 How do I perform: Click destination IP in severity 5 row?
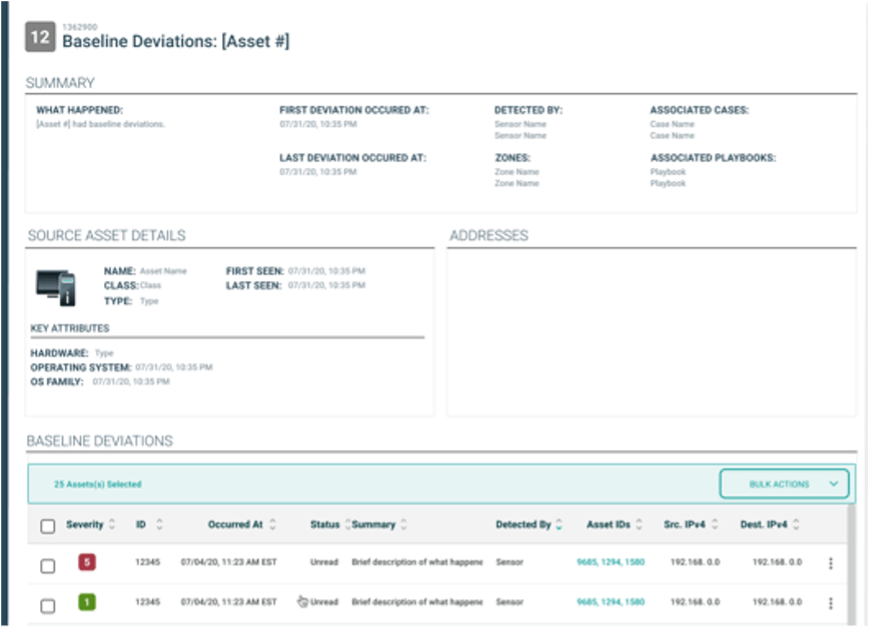777,562
